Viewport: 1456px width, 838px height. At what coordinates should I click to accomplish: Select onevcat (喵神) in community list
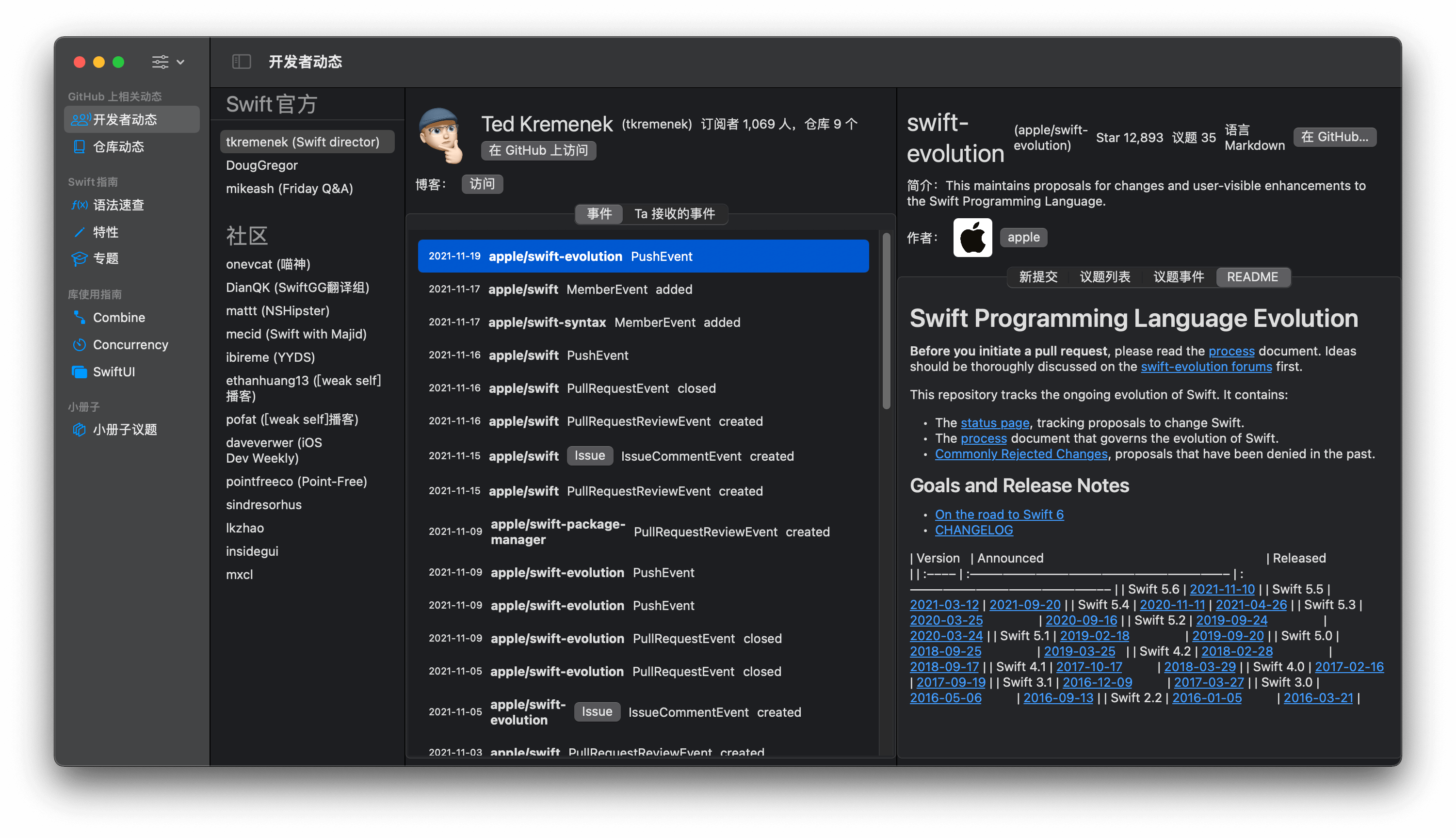coord(307,264)
